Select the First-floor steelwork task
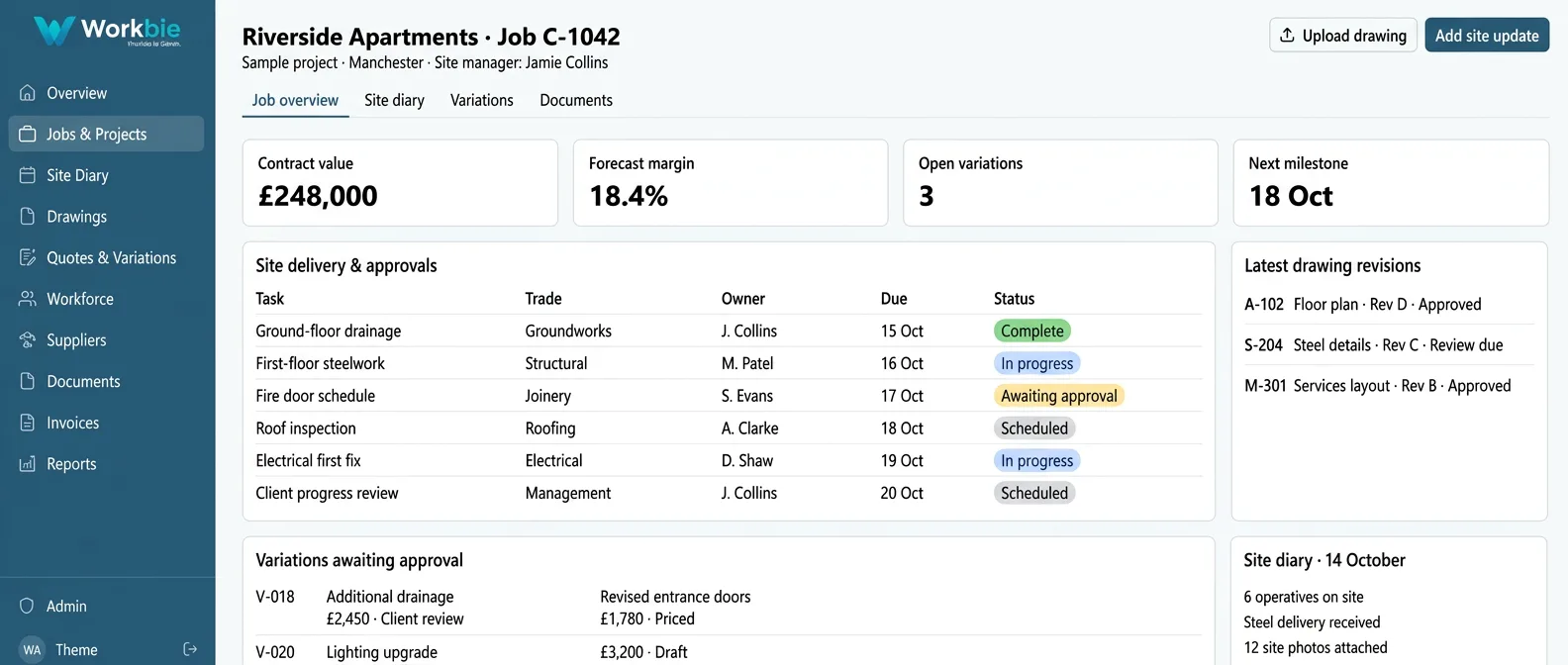1568x665 pixels. click(320, 363)
